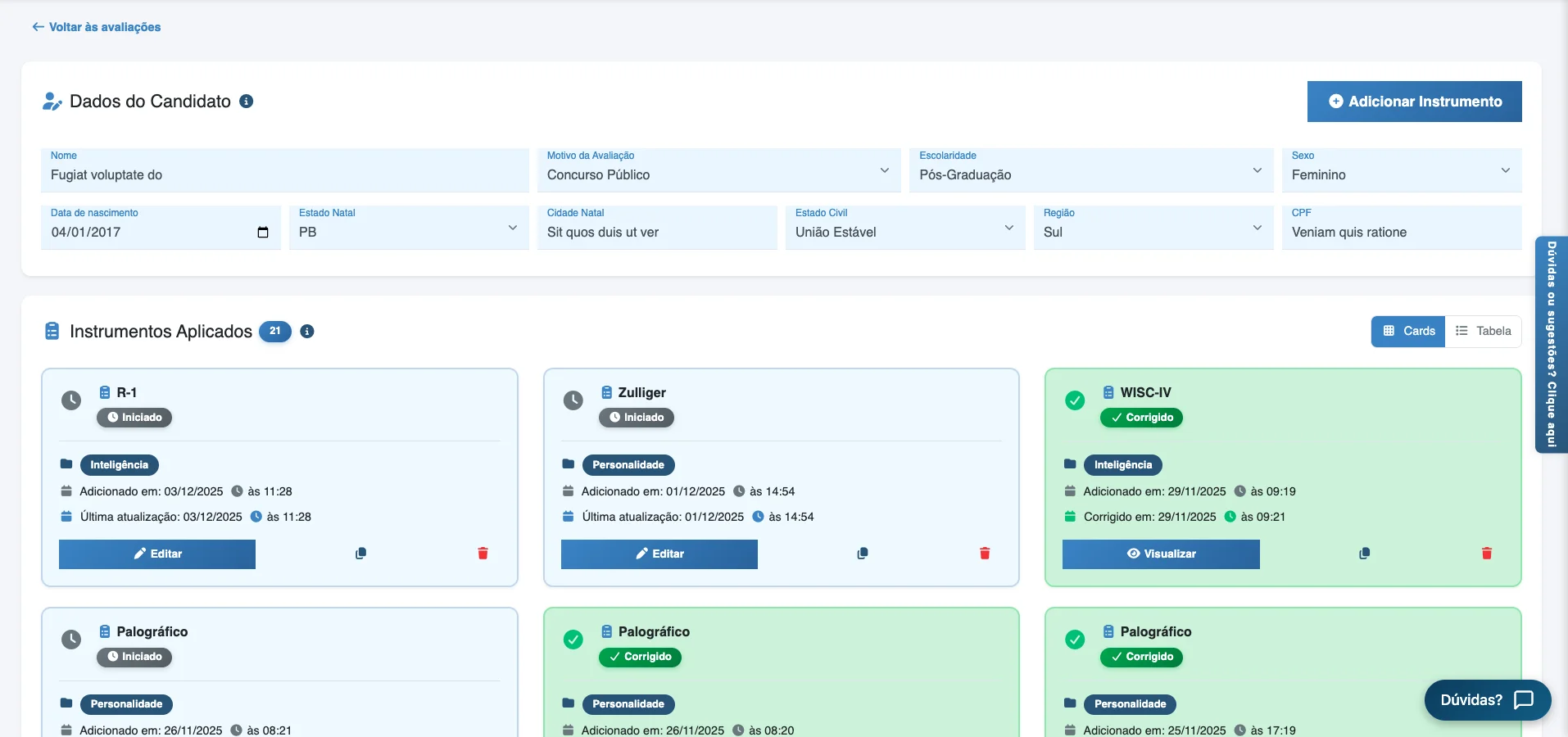This screenshot has width=1568, height=737.
Task: Delete the WISC-IV instrument via trash icon
Action: [1486, 554]
